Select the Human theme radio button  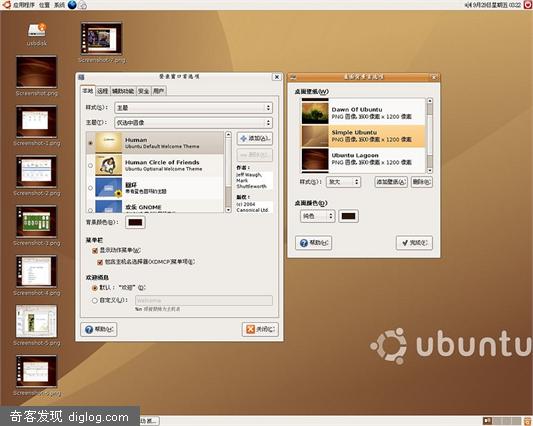tap(90, 143)
